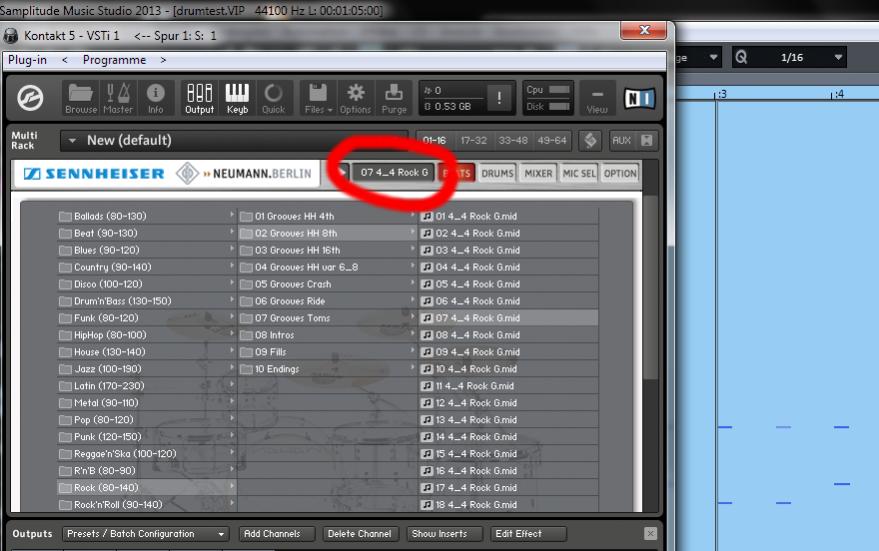Click the 07 4_4 Rock G groove name
Image resolution: width=879 pixels, height=551 pixels.
[394, 172]
